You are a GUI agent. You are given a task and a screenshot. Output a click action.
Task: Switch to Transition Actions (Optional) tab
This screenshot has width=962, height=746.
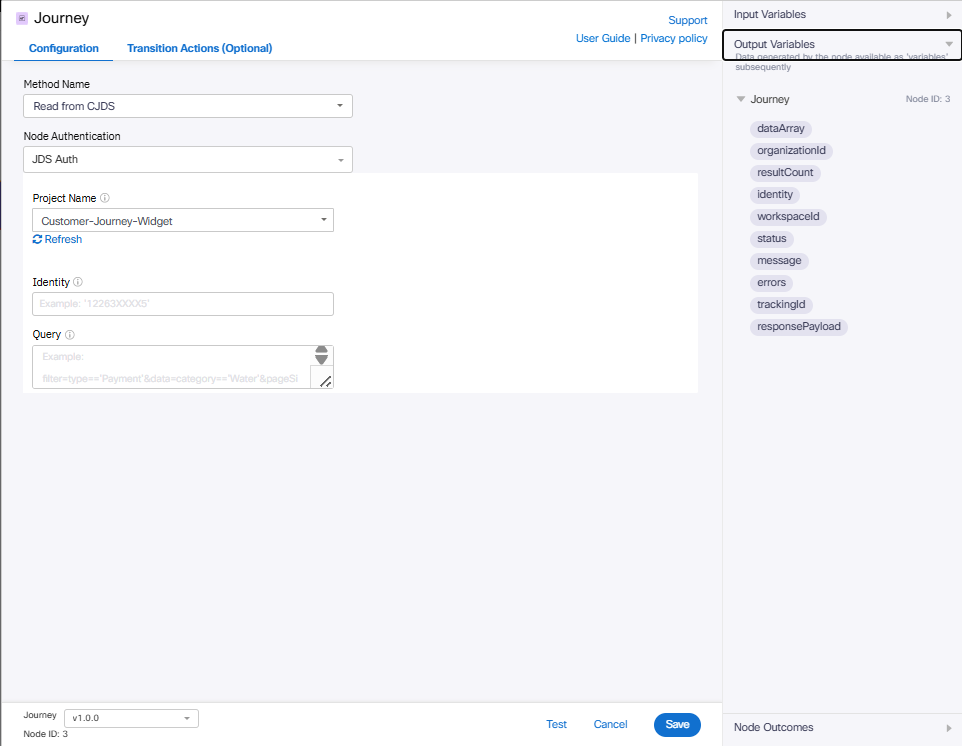(199, 48)
